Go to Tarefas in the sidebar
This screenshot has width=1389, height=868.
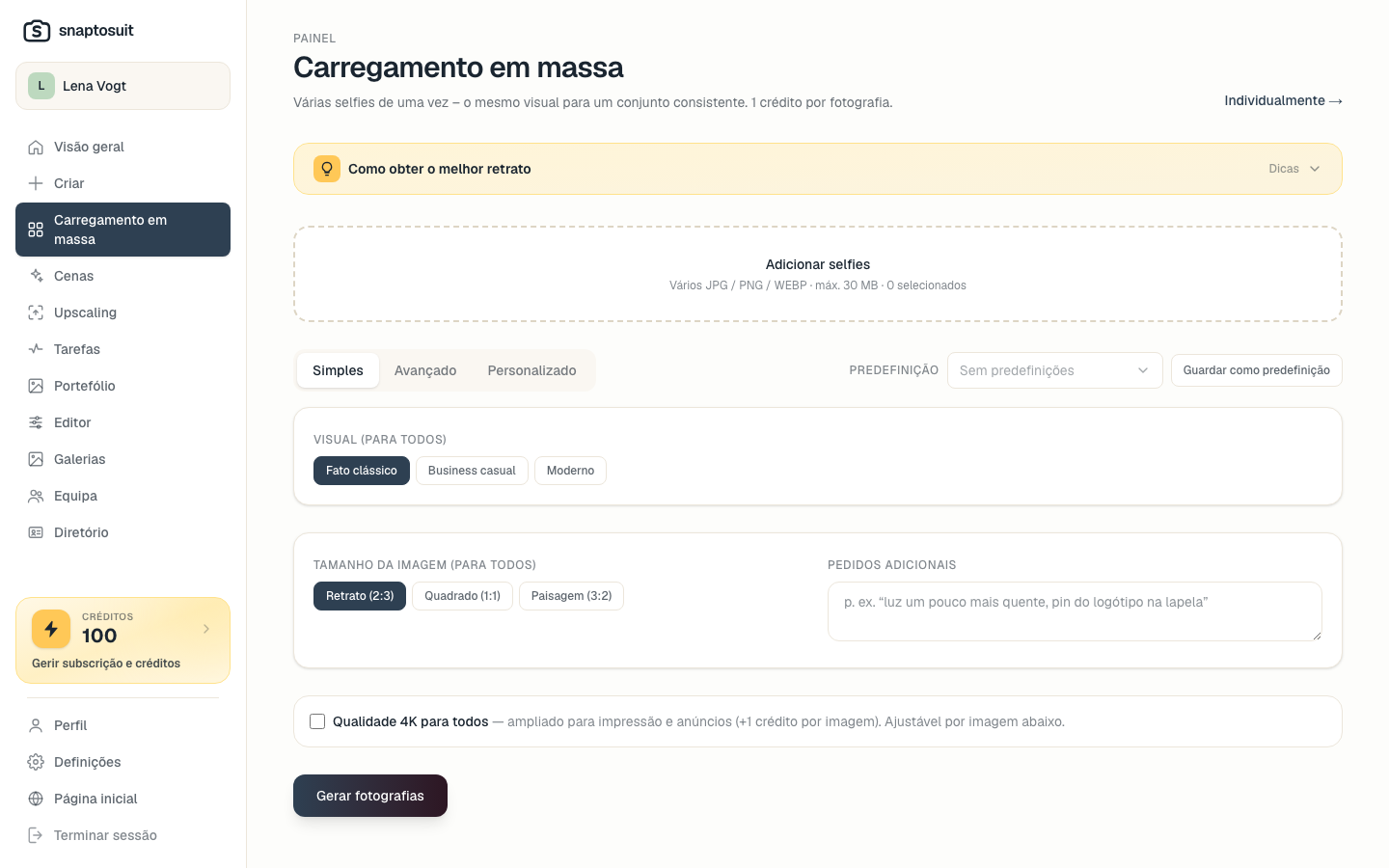click(x=123, y=349)
